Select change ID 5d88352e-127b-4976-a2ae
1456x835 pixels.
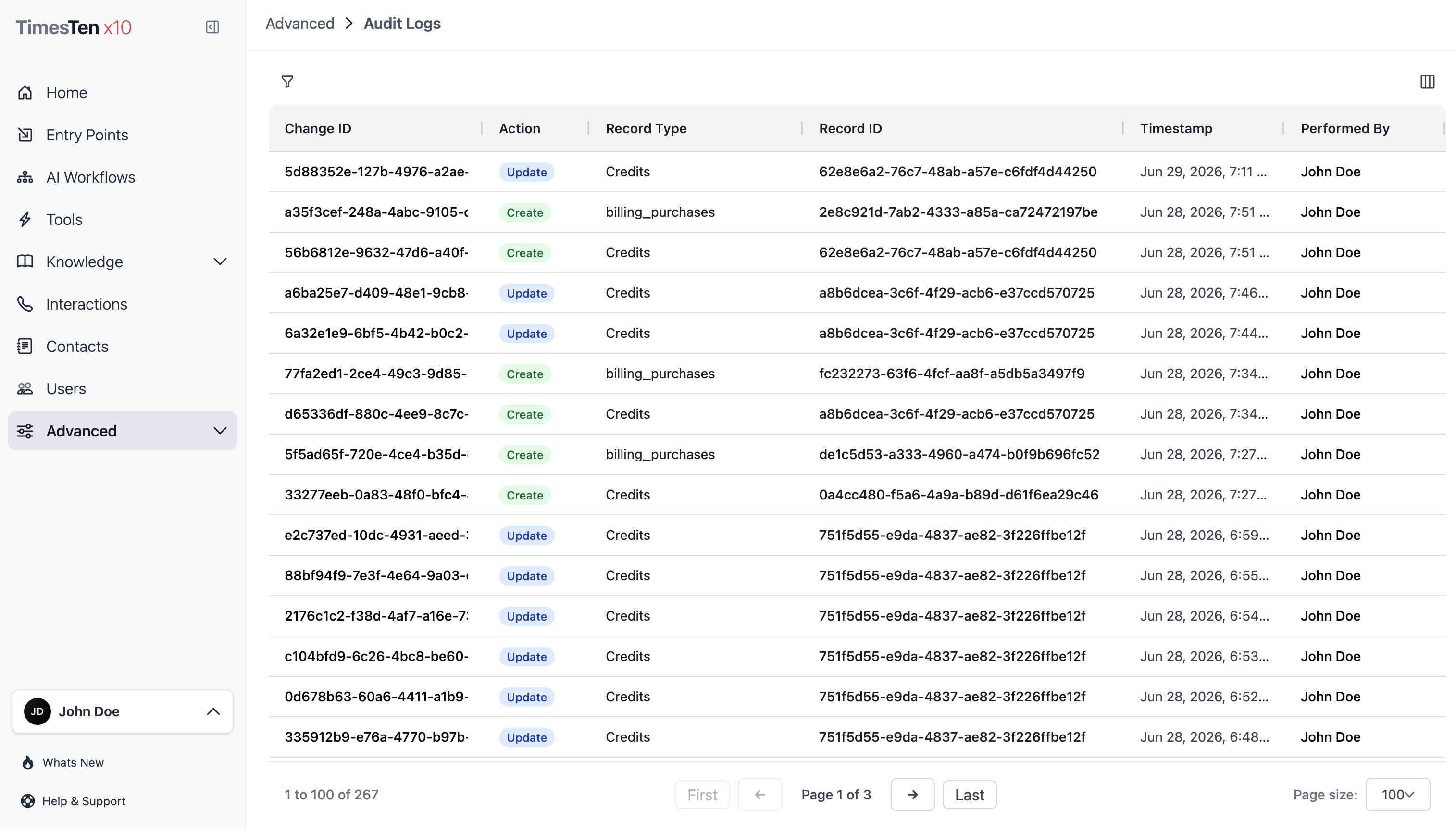click(x=376, y=172)
